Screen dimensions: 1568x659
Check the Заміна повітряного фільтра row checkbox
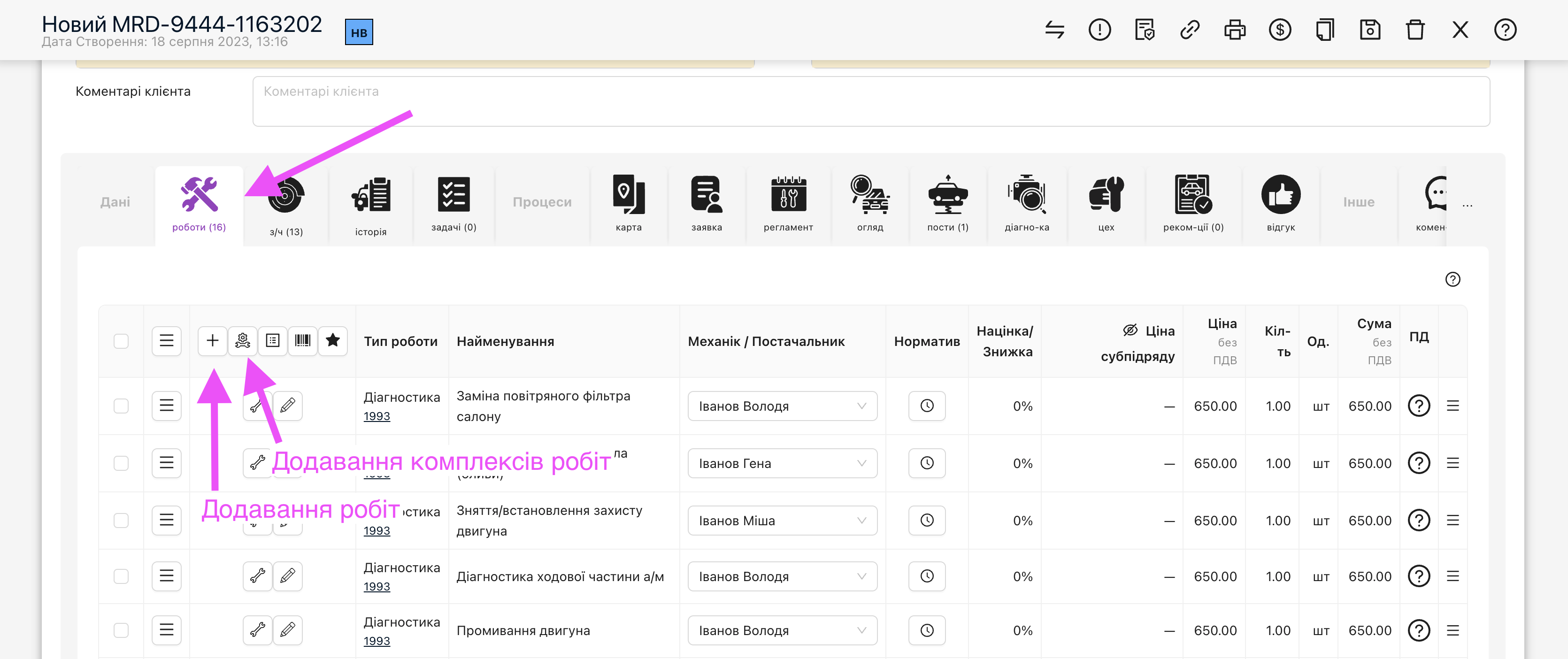pos(121,406)
